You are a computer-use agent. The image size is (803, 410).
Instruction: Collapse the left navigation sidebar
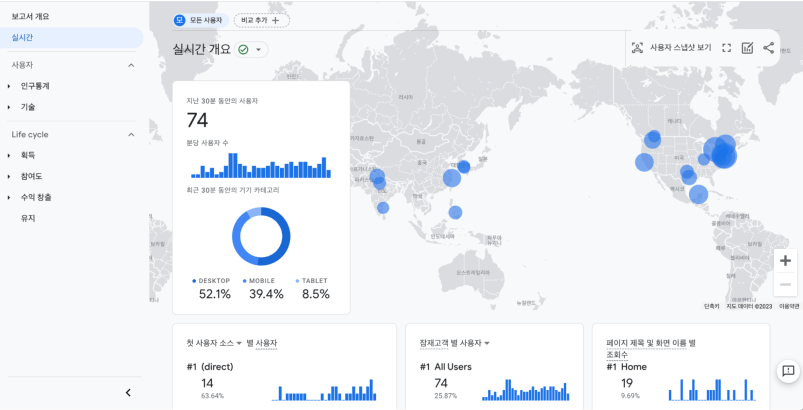point(128,393)
